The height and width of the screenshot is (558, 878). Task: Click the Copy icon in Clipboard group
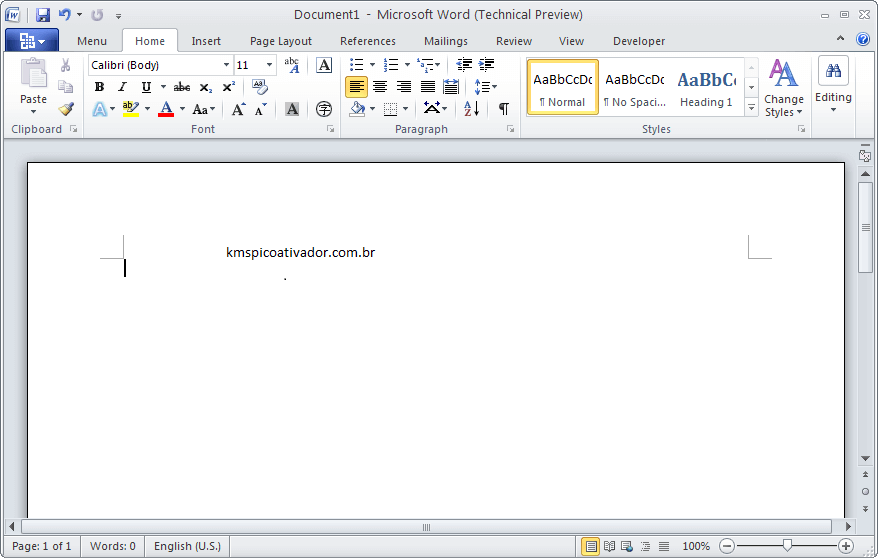pyautogui.click(x=66, y=86)
